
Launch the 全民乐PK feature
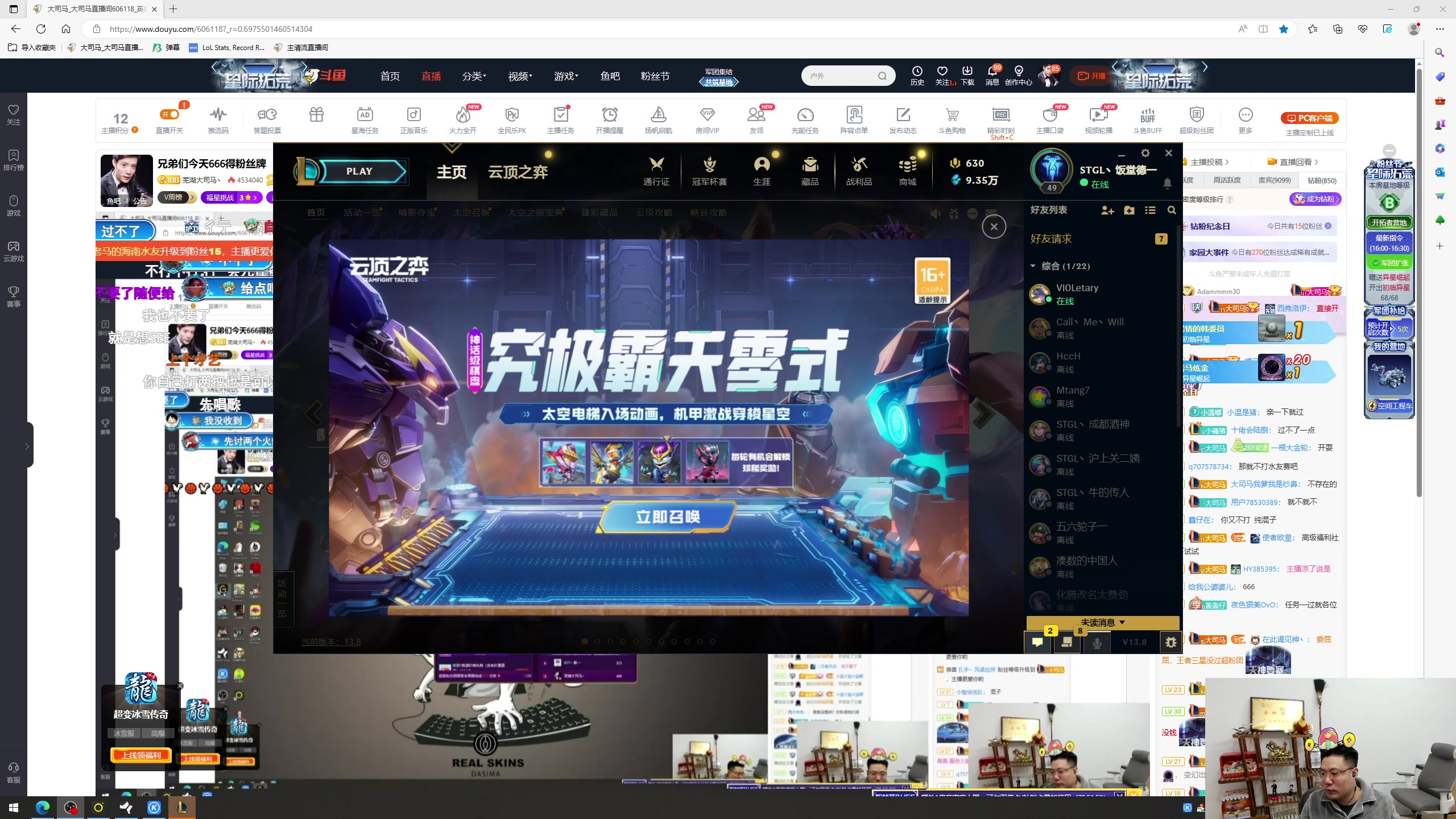[x=512, y=121]
